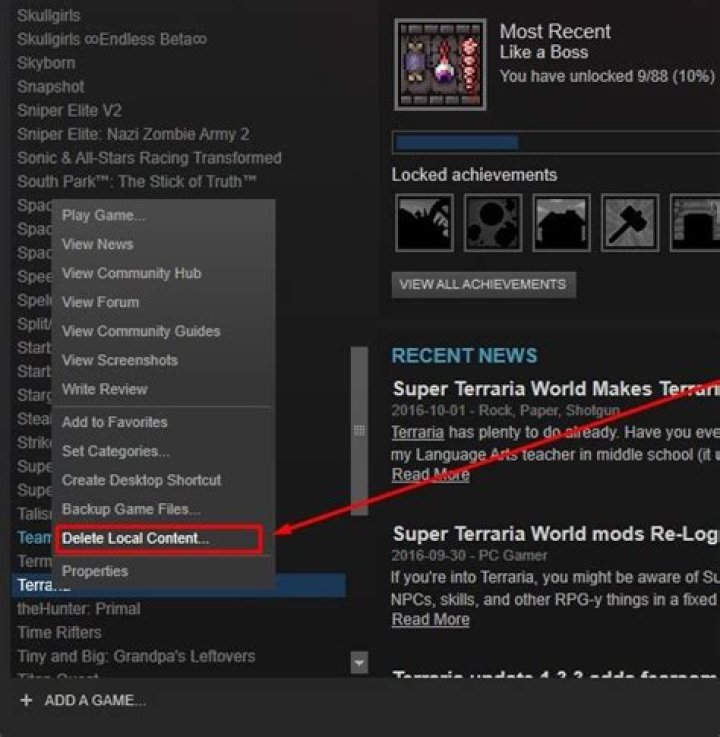Open Set Categories menu entry
The image size is (720, 737).
[116, 451]
